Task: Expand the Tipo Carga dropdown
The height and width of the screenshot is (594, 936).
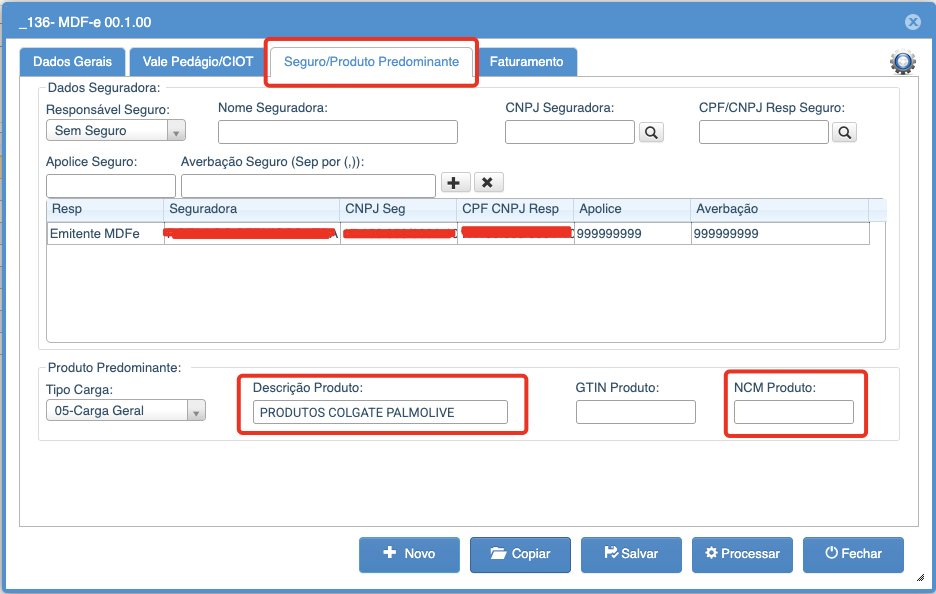Action: coord(126,411)
